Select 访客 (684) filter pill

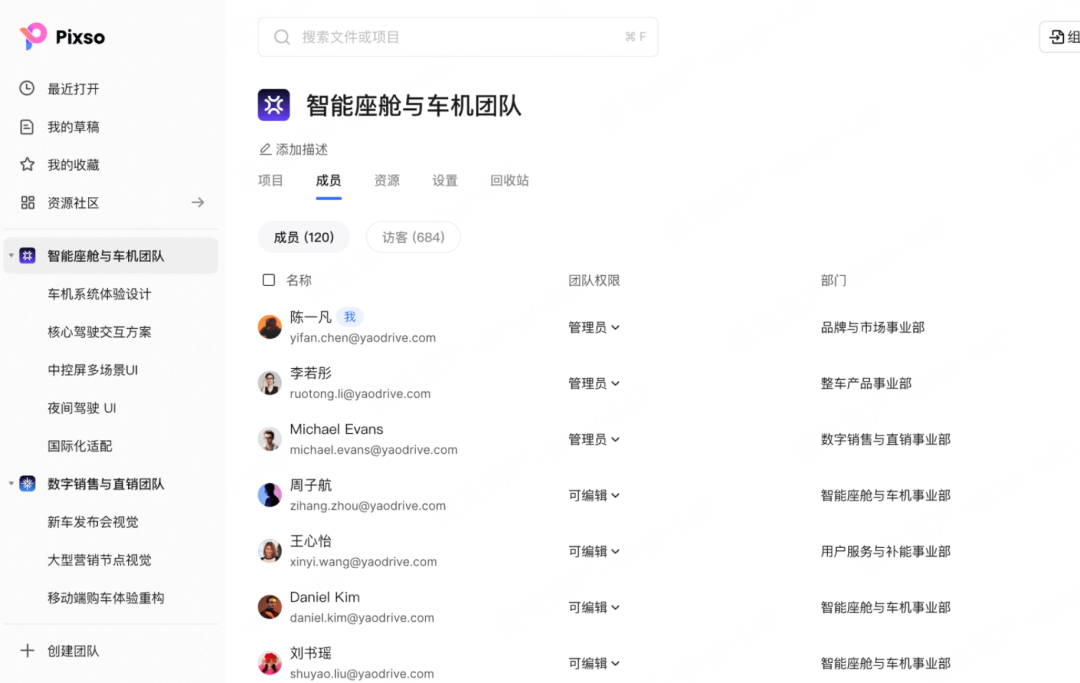[x=413, y=237]
